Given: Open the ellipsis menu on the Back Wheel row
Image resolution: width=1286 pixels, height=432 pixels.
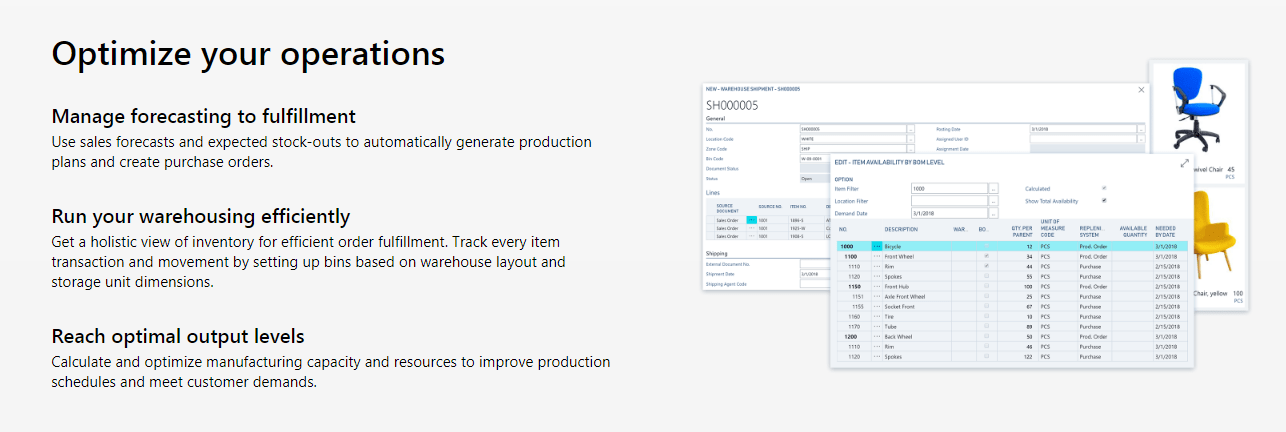Looking at the screenshot, I should [877, 336].
